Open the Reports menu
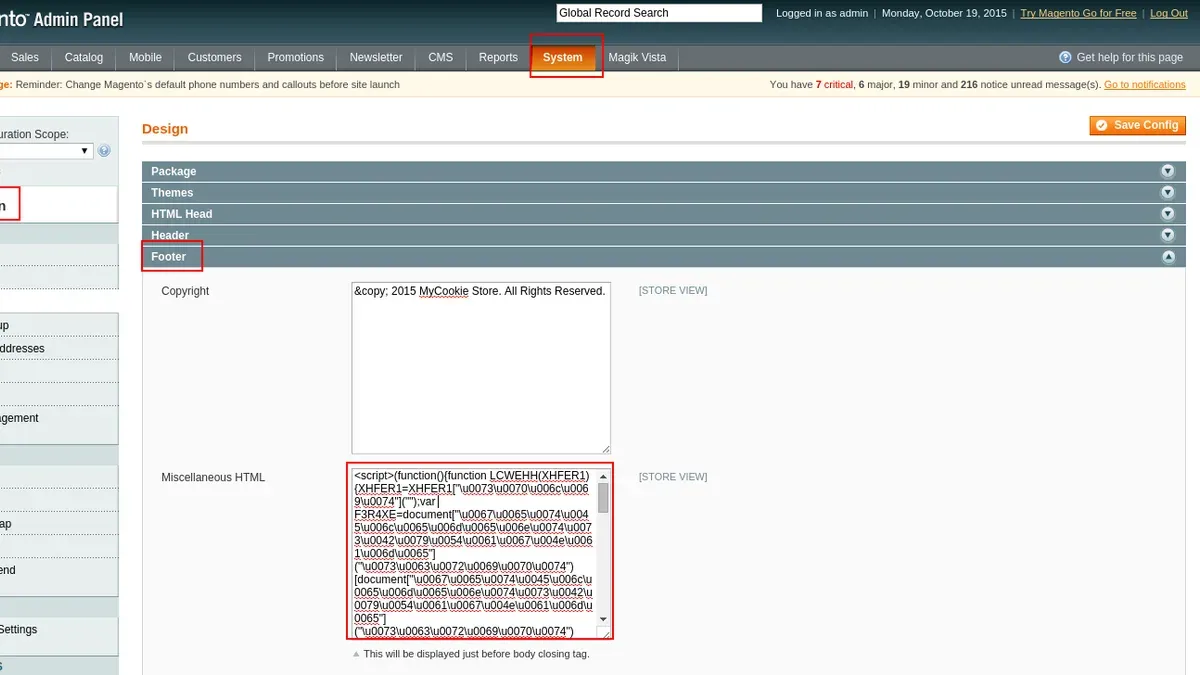This screenshot has height=675, width=1200. tap(498, 57)
